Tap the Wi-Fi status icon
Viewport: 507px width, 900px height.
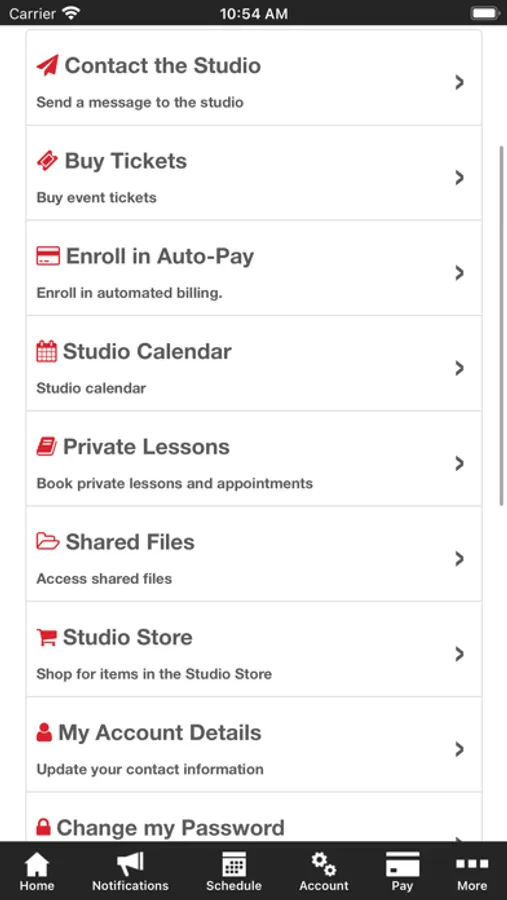(x=71, y=13)
